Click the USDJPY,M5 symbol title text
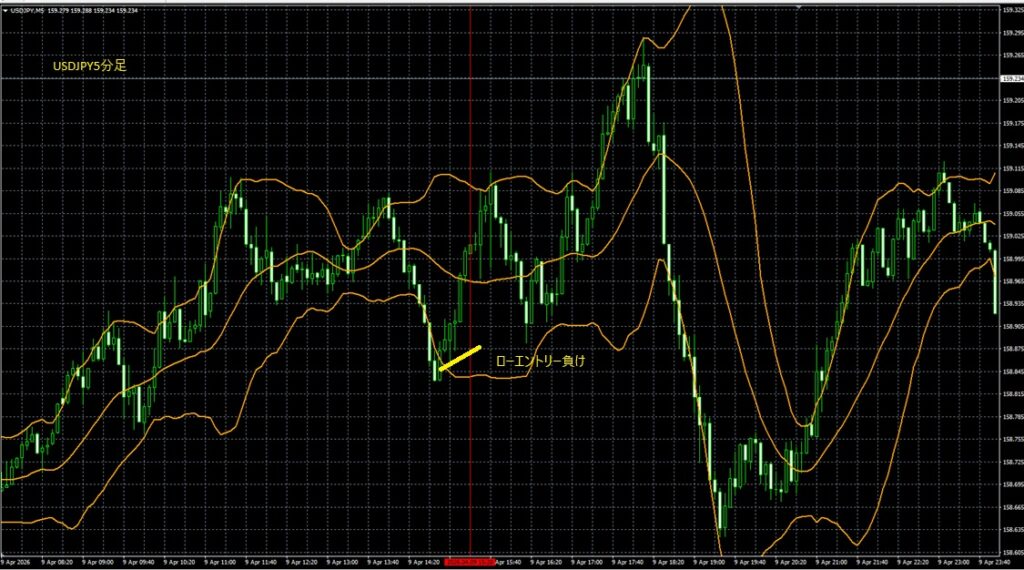 (x=27, y=10)
